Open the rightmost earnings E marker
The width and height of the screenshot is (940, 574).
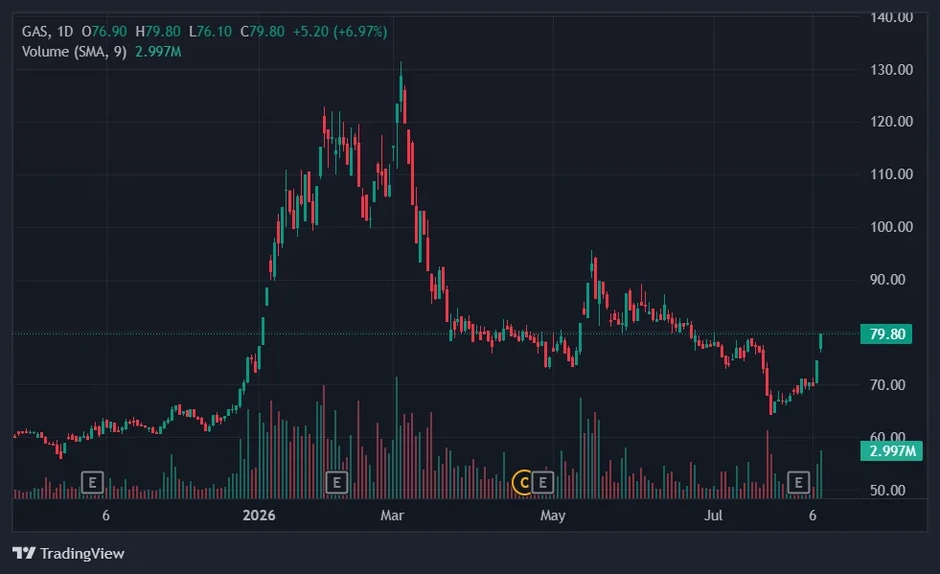(x=798, y=482)
